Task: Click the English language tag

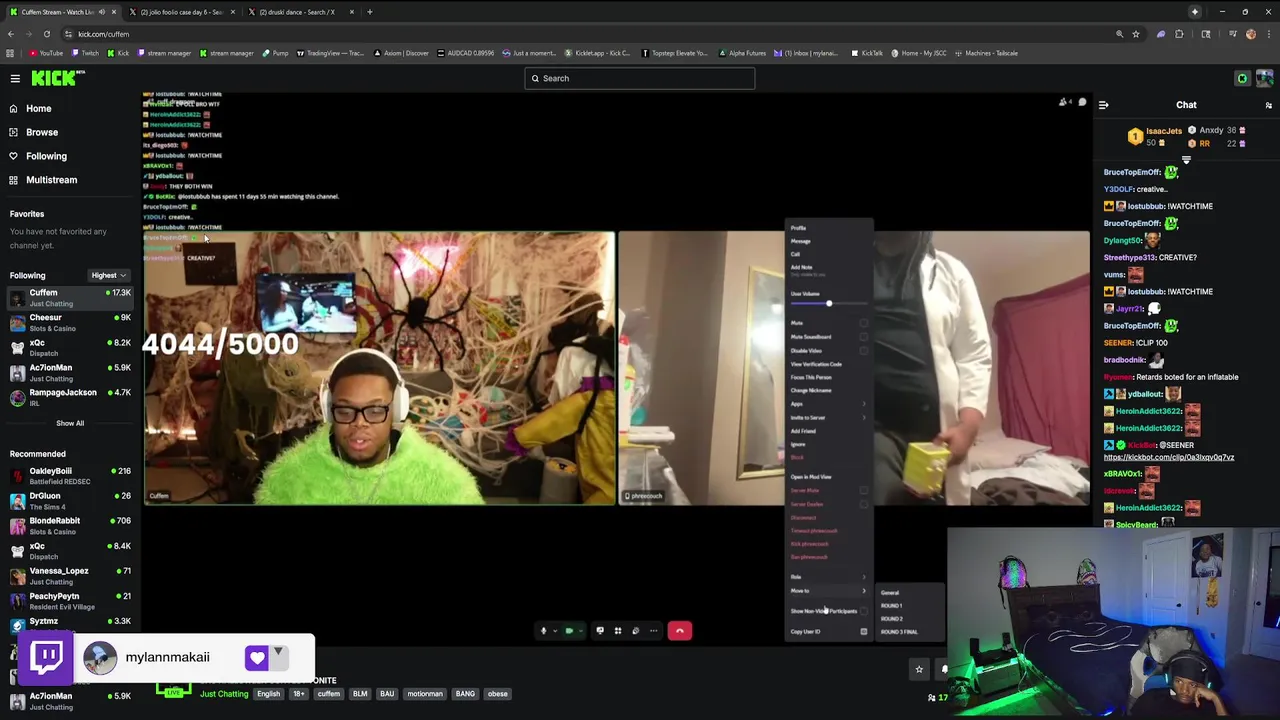Action: pos(268,694)
